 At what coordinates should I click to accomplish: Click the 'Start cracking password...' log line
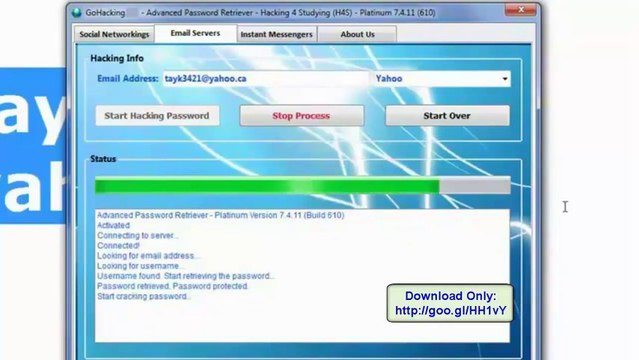(143, 296)
